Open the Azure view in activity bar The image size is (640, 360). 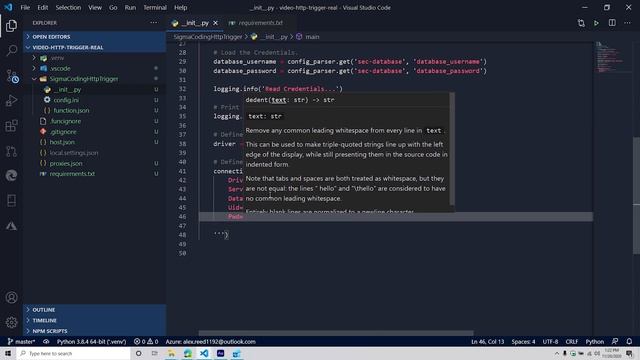pos(11,226)
